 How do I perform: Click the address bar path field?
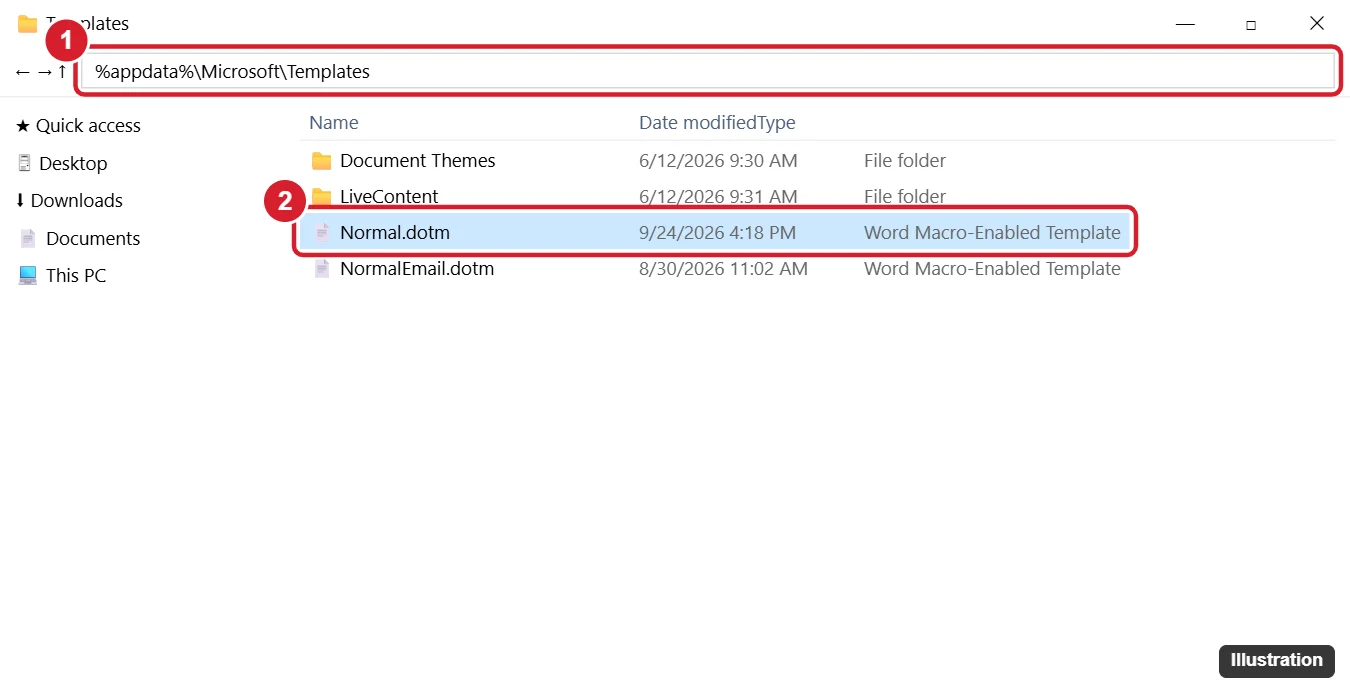click(x=708, y=72)
